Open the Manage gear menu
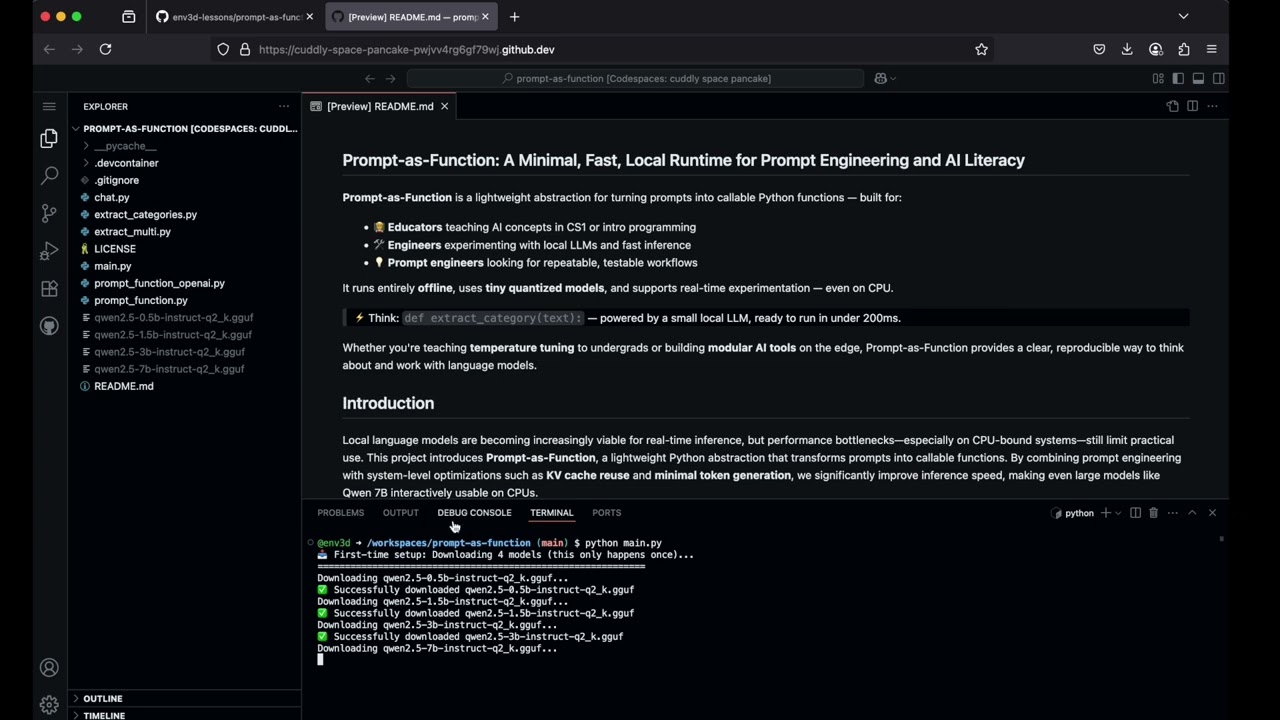Screen dimensions: 1280x720 coord(49,705)
